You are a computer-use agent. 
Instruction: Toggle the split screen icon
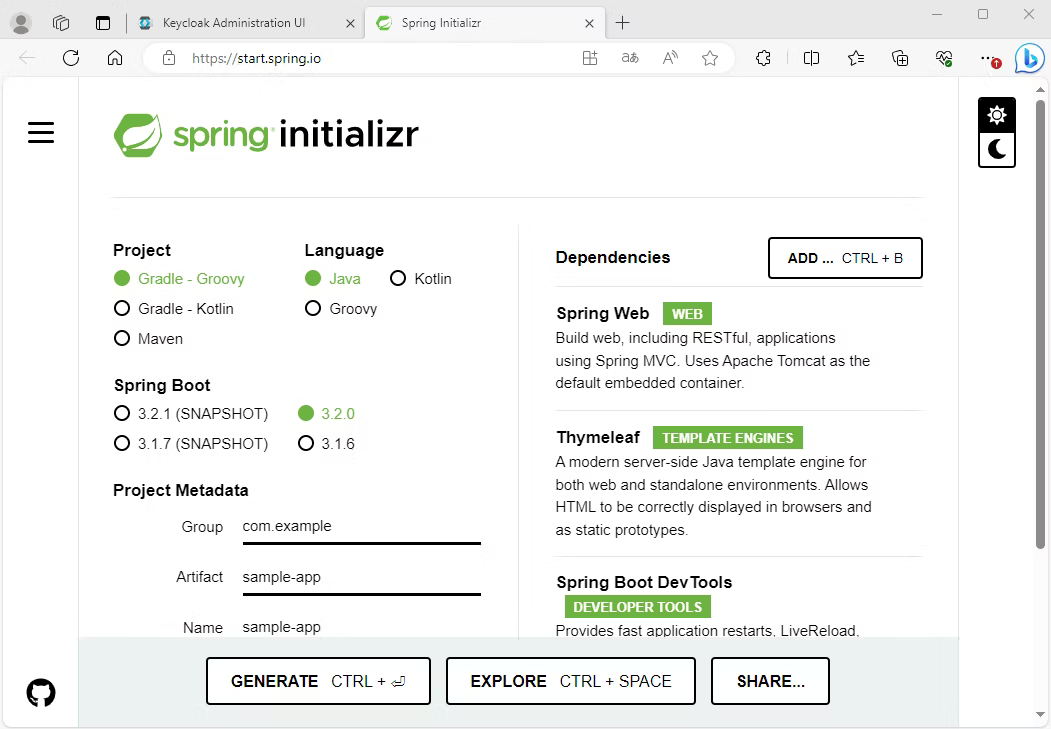coord(811,58)
